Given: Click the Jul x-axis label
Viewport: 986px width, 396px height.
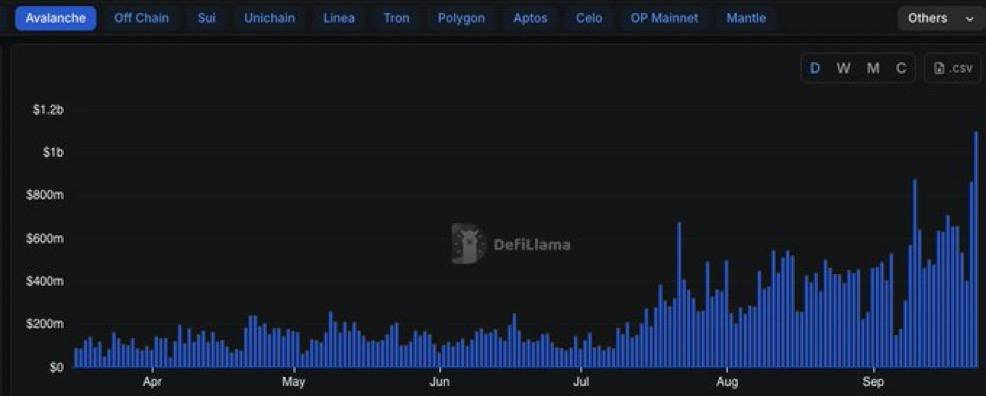Looking at the screenshot, I should (581, 382).
